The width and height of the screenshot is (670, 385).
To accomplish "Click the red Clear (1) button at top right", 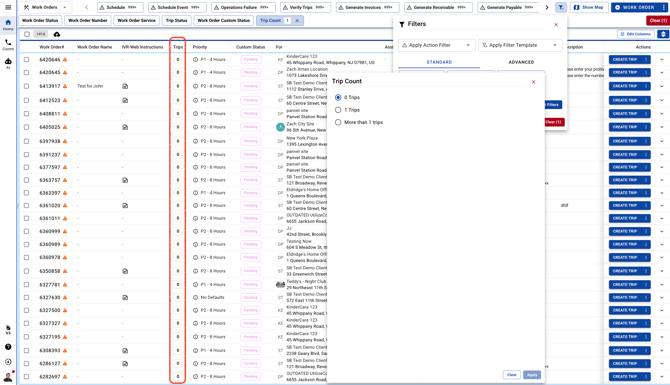I will 658,21.
